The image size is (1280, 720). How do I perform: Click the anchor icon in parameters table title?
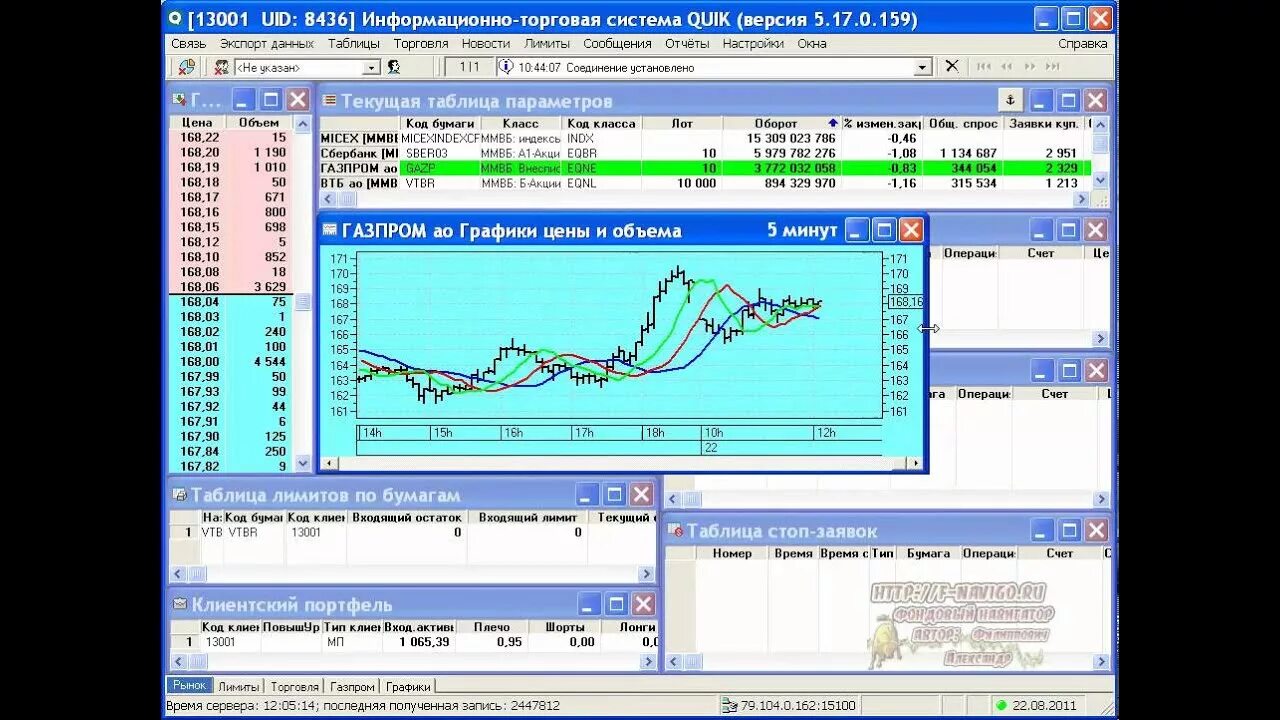coord(1010,100)
